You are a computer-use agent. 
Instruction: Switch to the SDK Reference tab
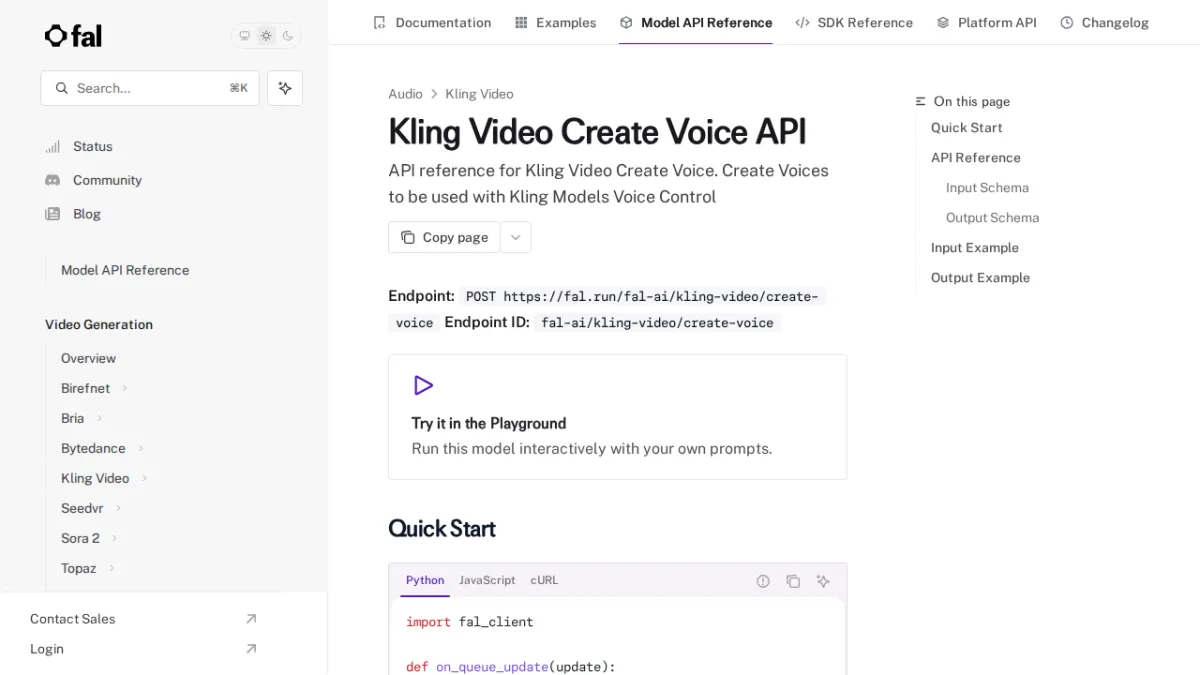(x=854, y=22)
